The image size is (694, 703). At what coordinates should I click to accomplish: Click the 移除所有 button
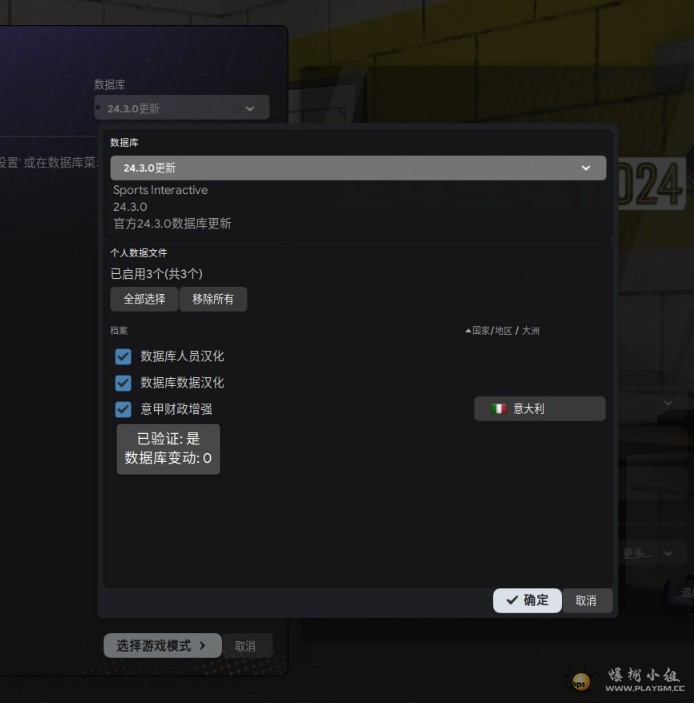pos(213,299)
